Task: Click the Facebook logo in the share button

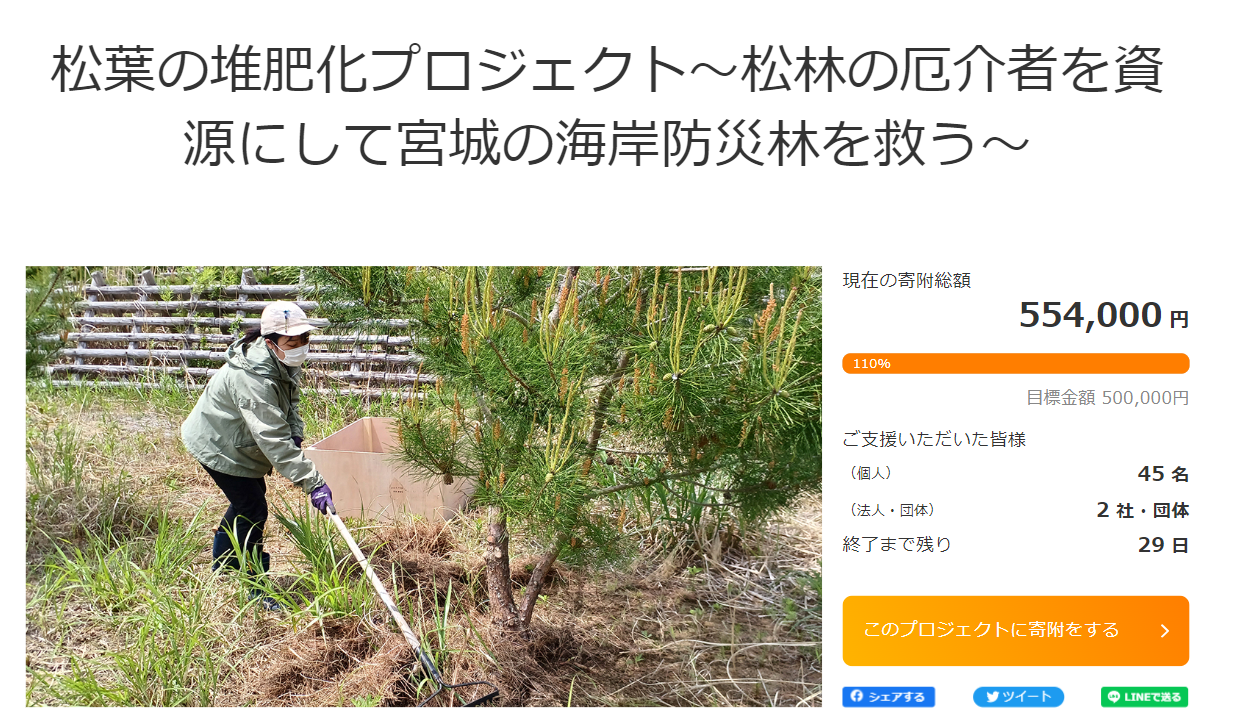Action: point(857,697)
